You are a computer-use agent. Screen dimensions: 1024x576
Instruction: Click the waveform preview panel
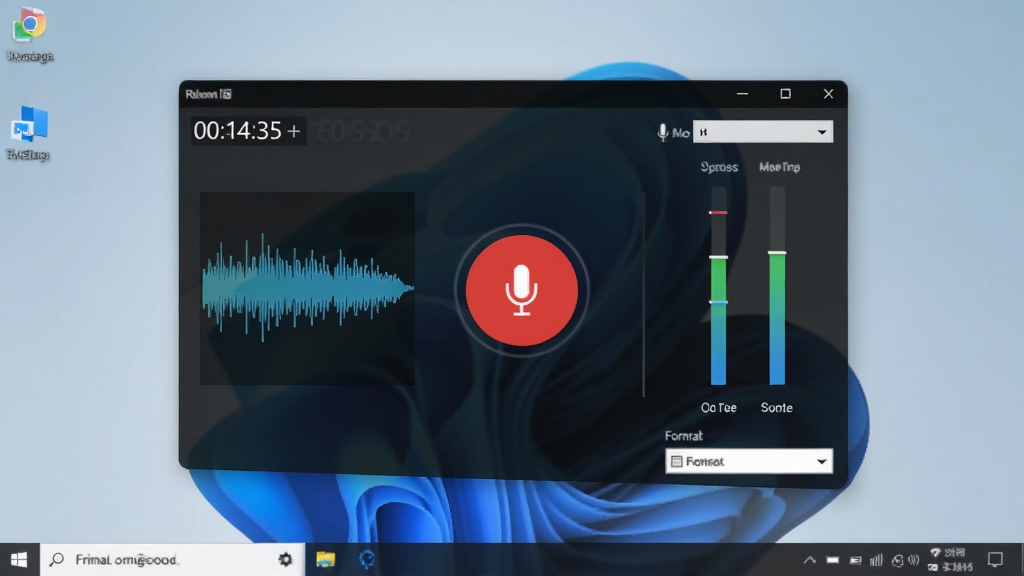pyautogui.click(x=307, y=288)
